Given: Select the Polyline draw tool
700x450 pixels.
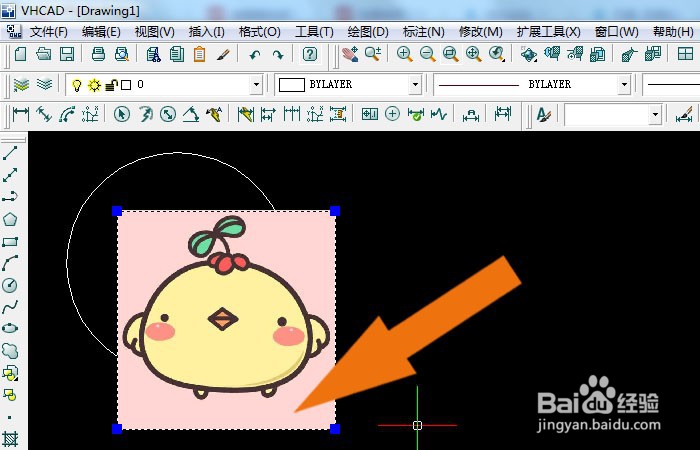Looking at the screenshot, I should [x=10, y=197].
